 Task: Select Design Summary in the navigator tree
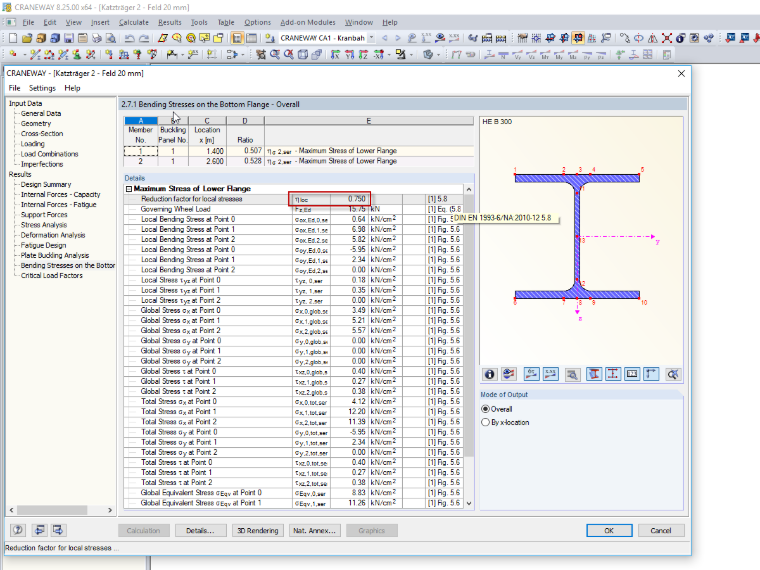tap(46, 184)
